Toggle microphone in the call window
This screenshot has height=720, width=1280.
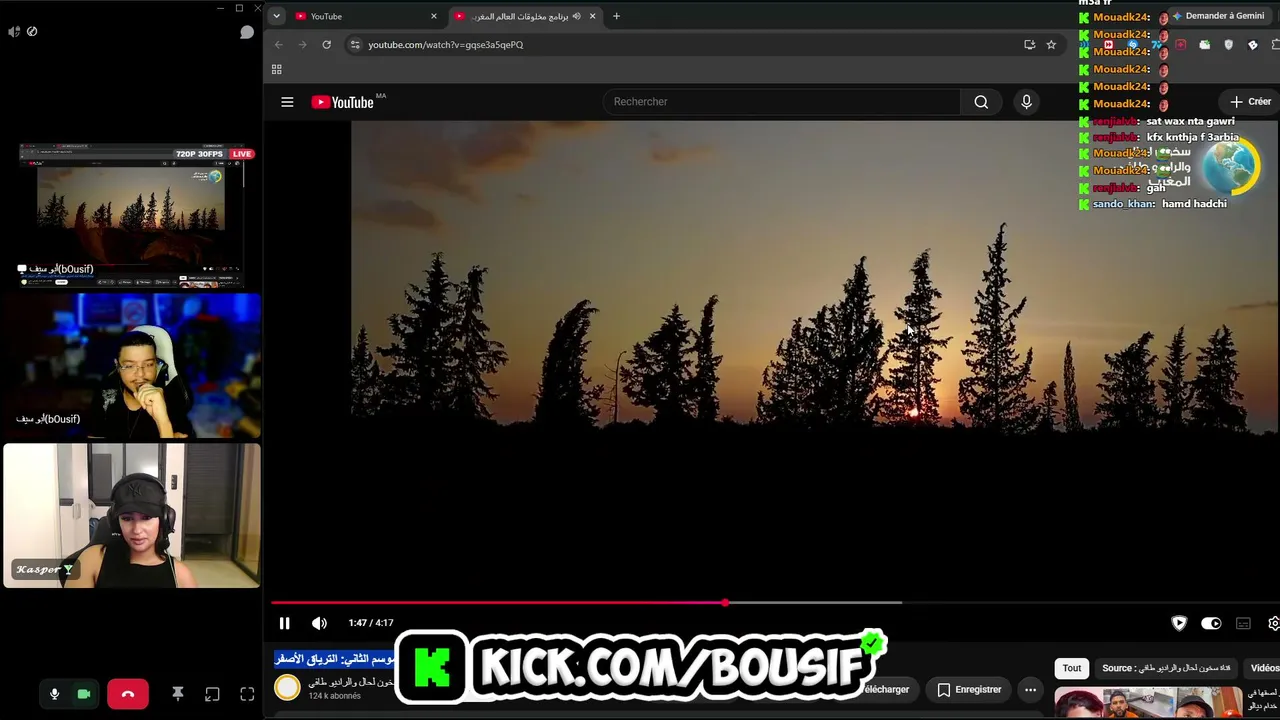(x=54, y=694)
